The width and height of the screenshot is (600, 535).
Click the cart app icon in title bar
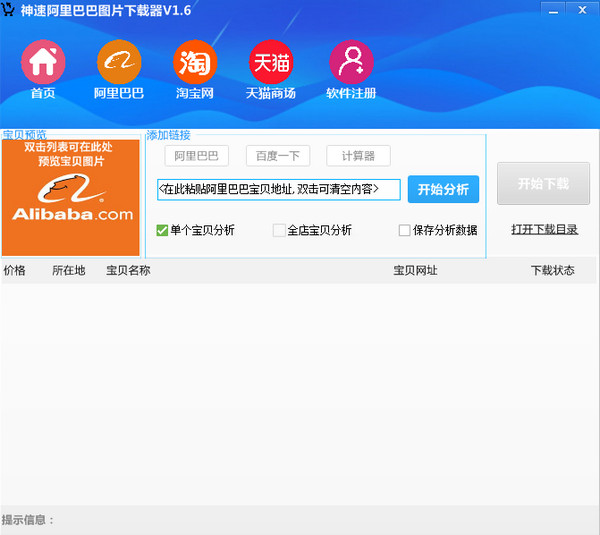[x=10, y=10]
